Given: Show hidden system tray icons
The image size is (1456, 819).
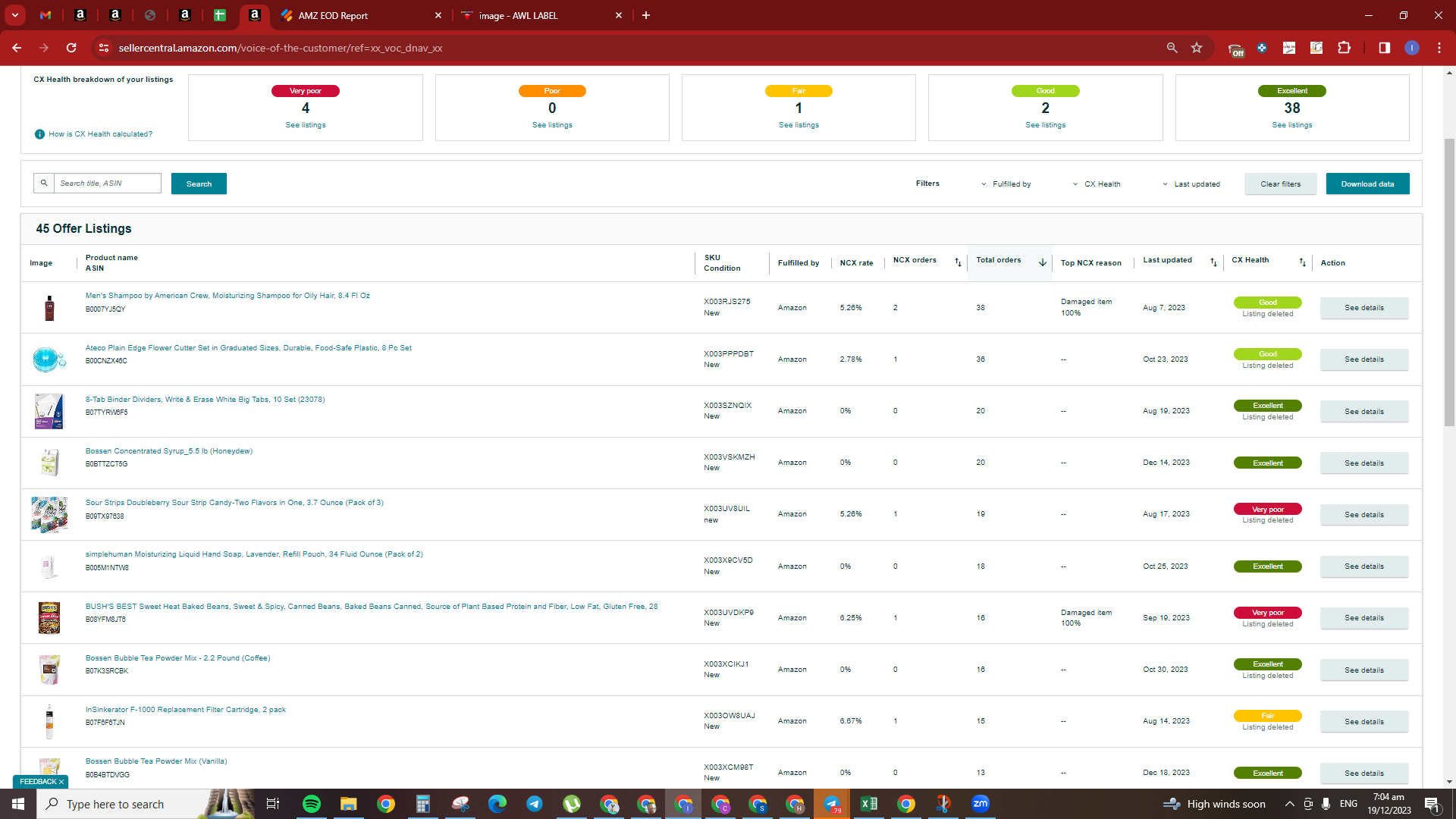Looking at the screenshot, I should click(x=1289, y=804).
